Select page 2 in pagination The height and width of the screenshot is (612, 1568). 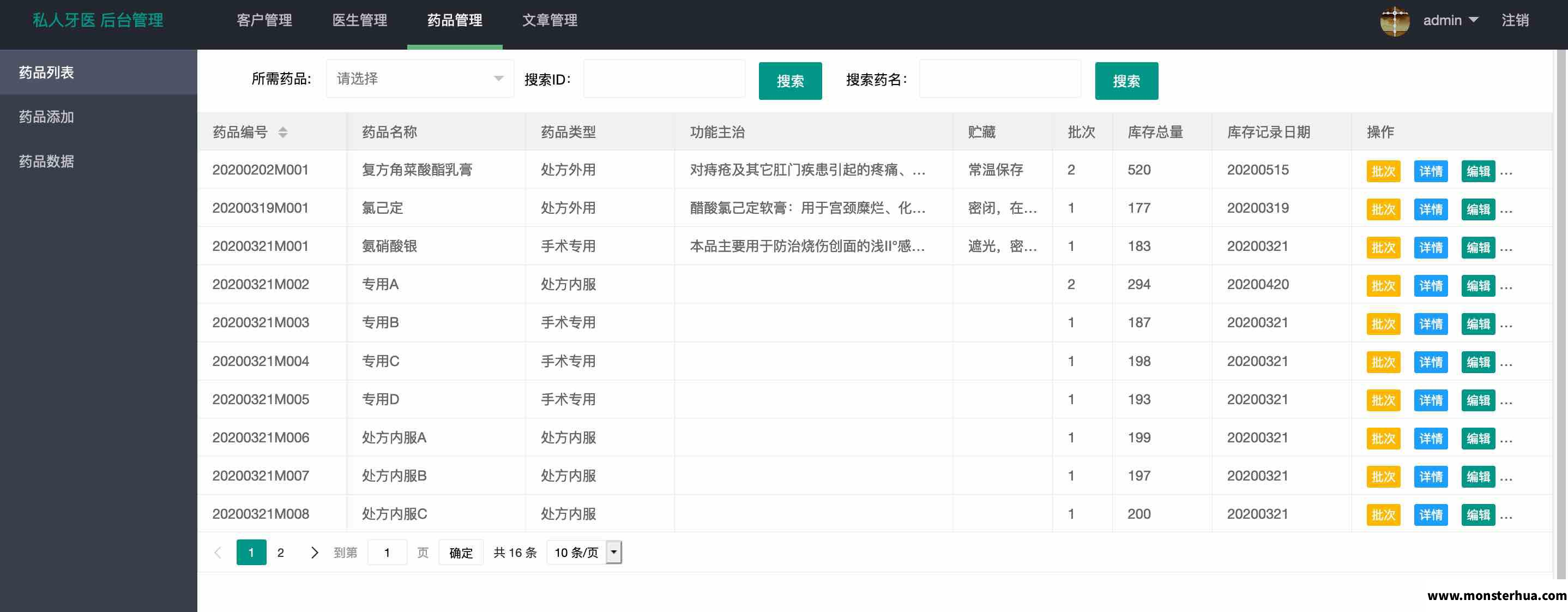coord(281,553)
